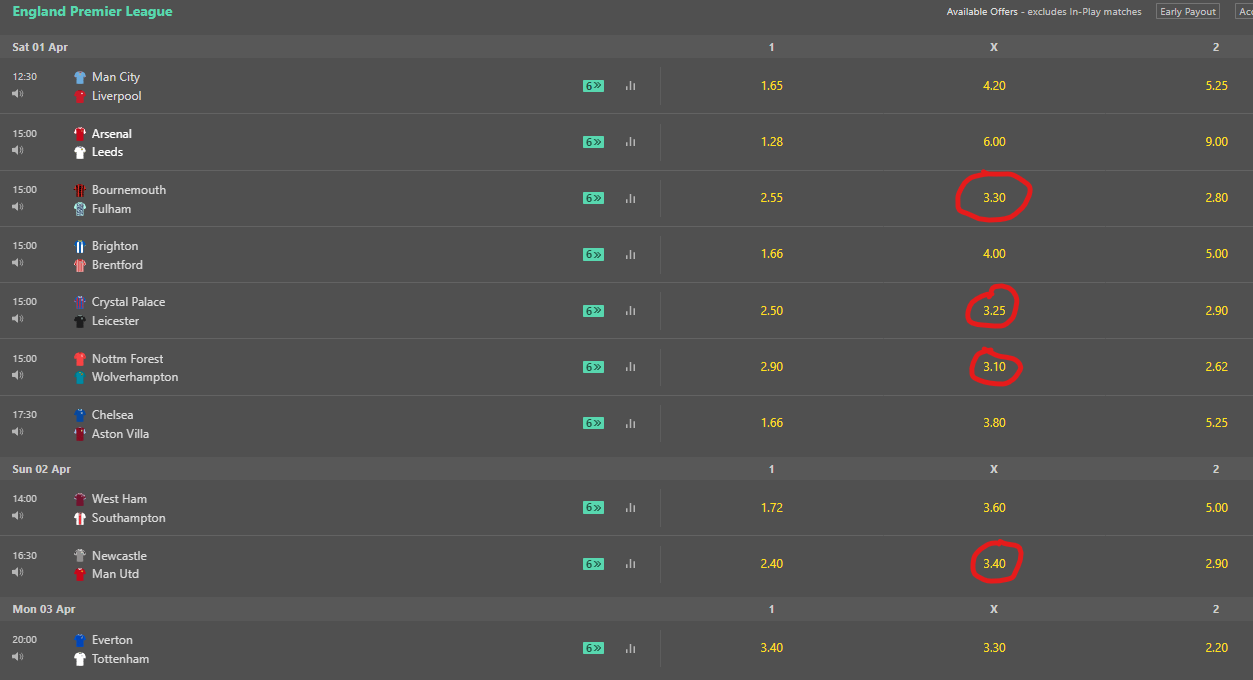Back Leeds away win at 9.00
This screenshot has width=1253, height=680.
coord(1216,142)
